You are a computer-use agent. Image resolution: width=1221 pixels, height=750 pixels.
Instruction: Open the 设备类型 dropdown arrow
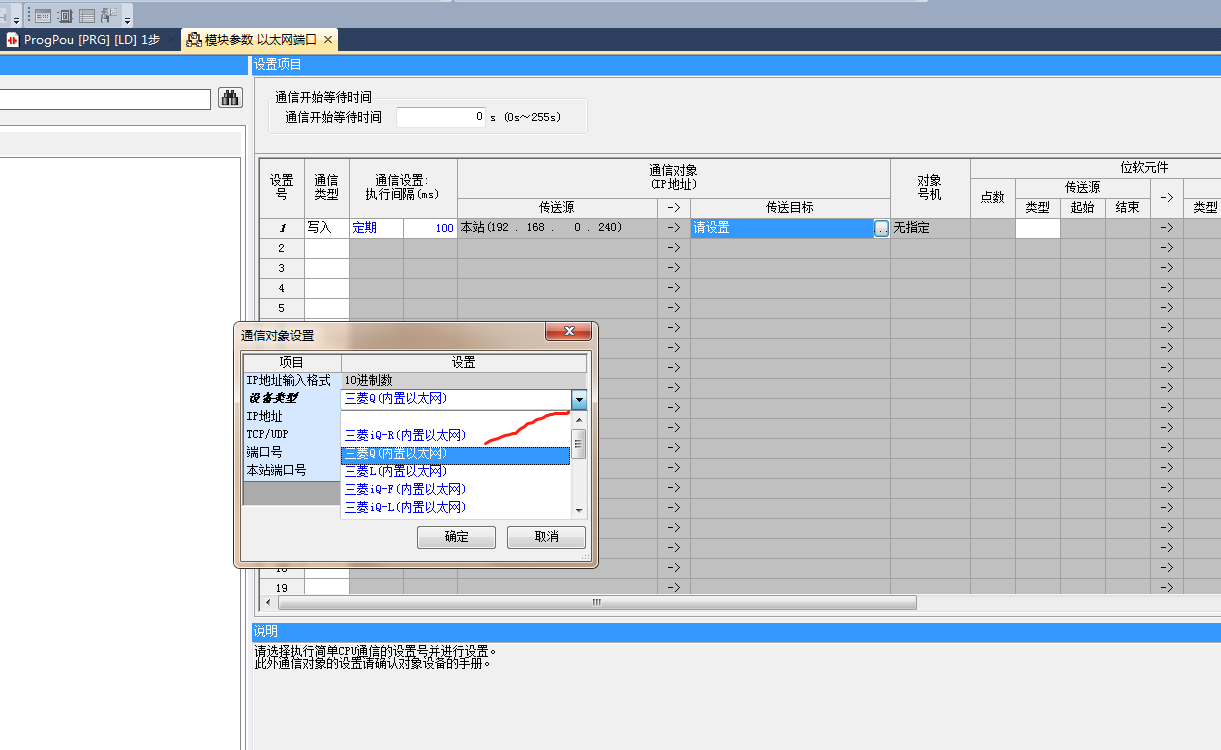[579, 399]
